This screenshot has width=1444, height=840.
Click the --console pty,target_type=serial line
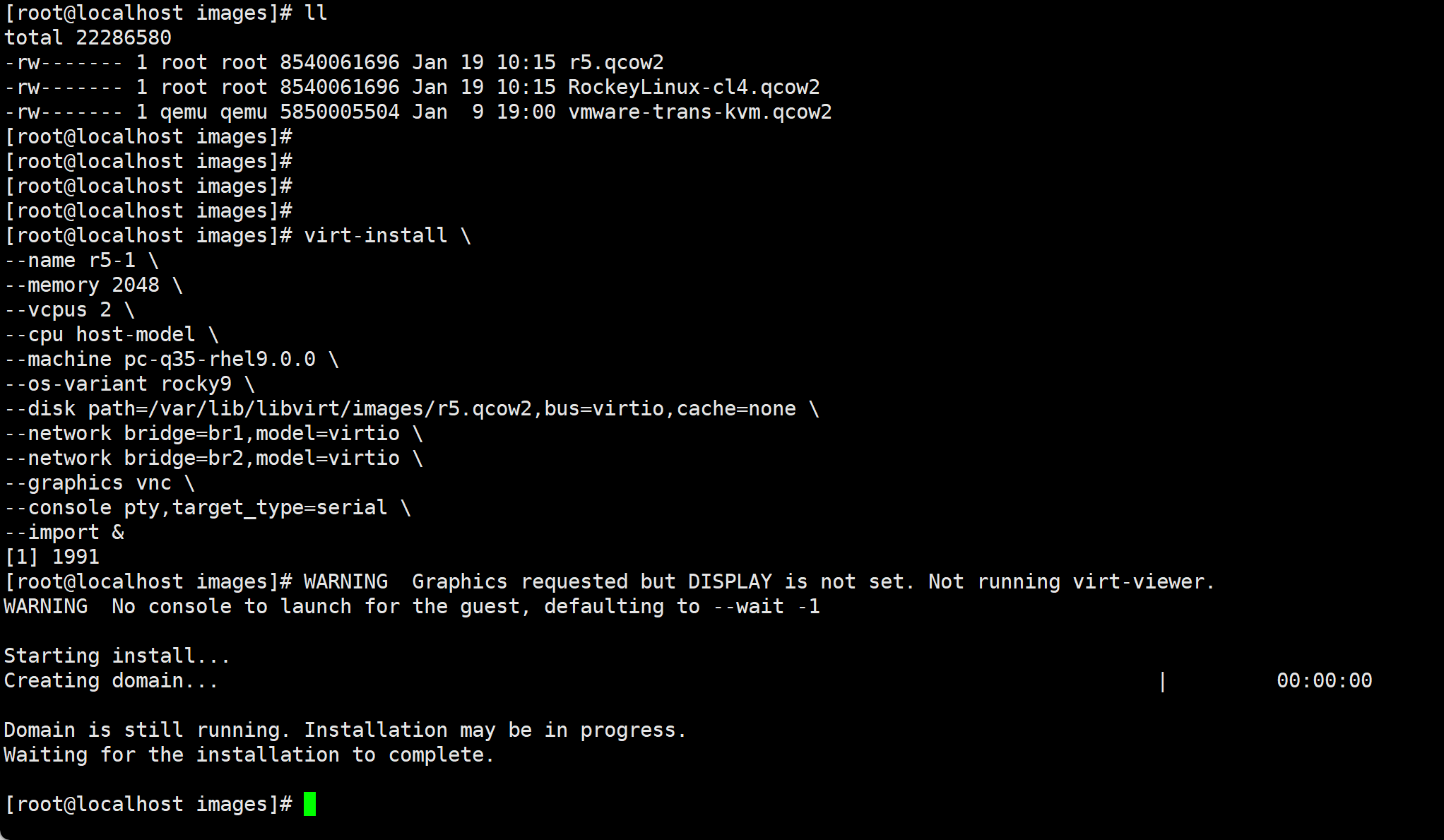[x=196, y=507]
